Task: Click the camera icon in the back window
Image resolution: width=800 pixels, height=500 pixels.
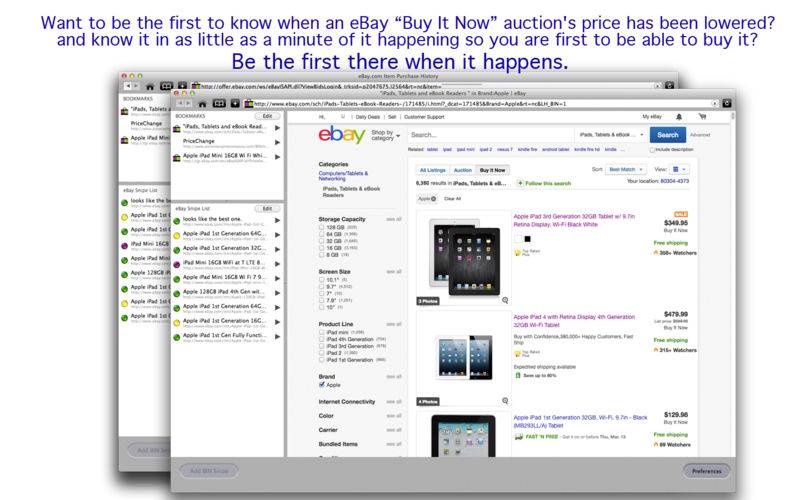Action: click(x=669, y=86)
